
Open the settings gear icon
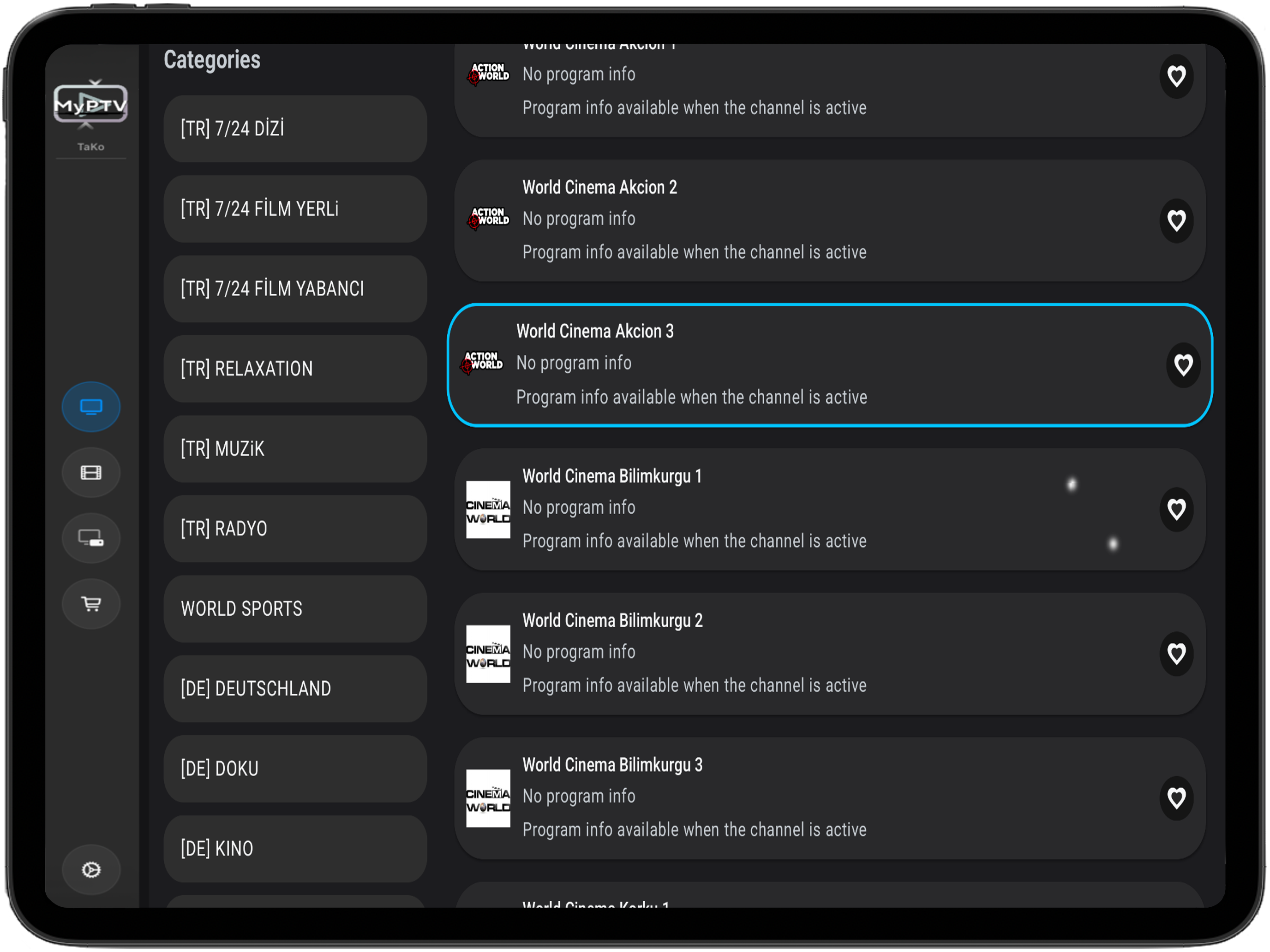91,870
